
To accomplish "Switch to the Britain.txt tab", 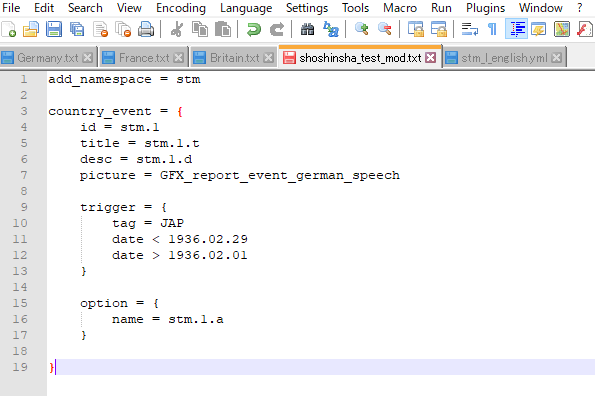I will (234, 58).
